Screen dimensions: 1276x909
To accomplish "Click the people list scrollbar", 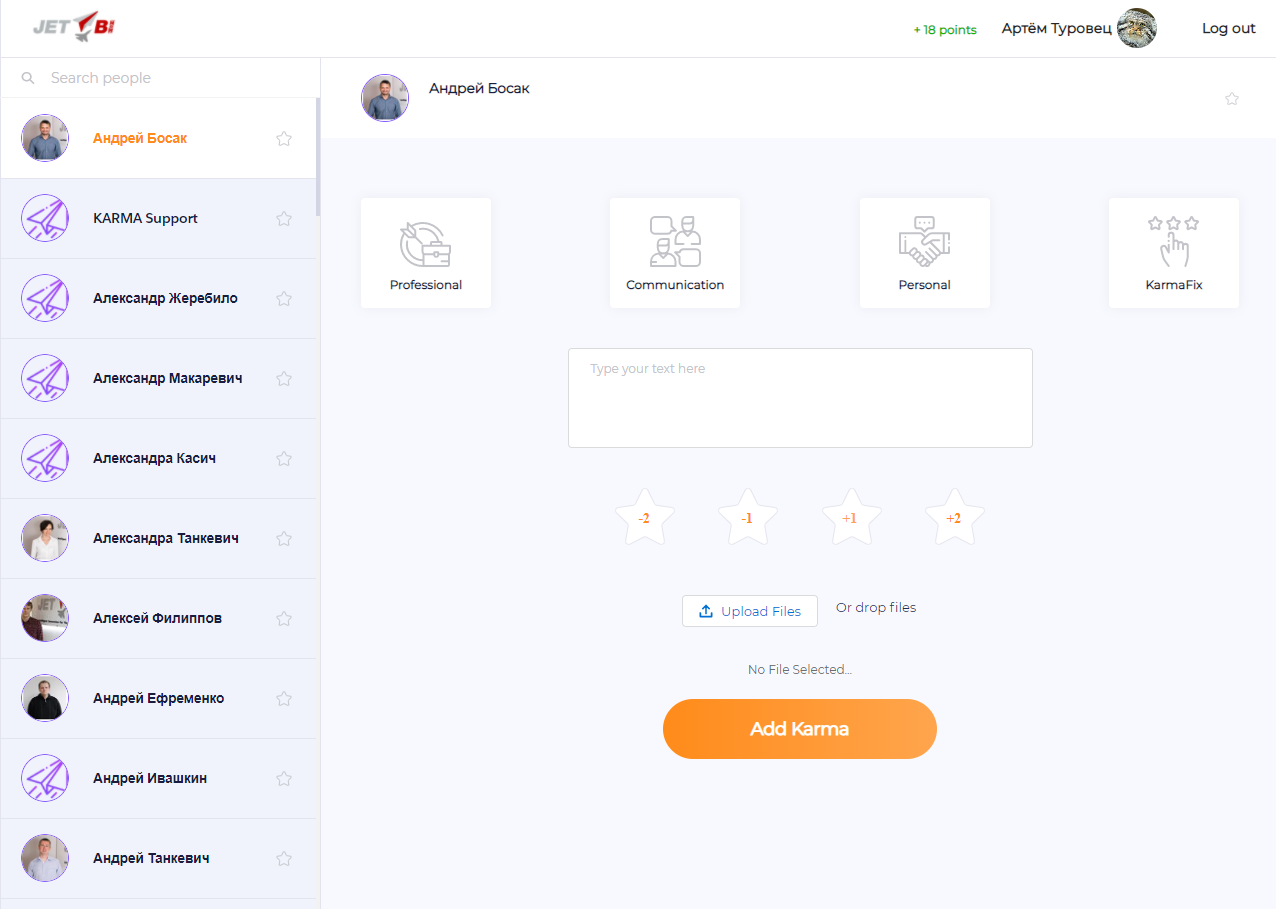I will tap(318, 156).
